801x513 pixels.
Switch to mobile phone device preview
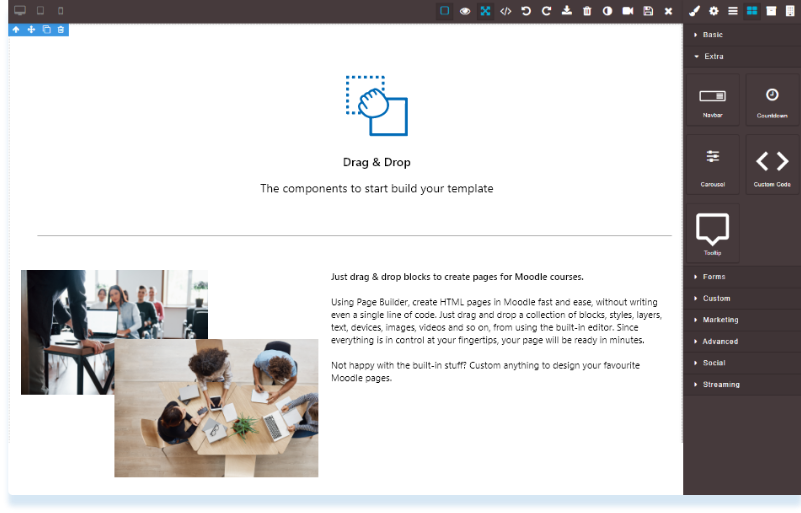(60, 11)
